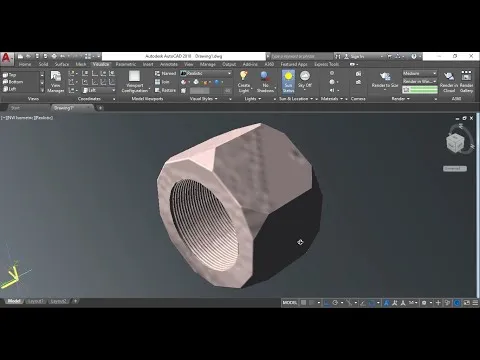Switch to the Parametric ribbon tab
Screen dimensions: 480x360
(126, 64)
